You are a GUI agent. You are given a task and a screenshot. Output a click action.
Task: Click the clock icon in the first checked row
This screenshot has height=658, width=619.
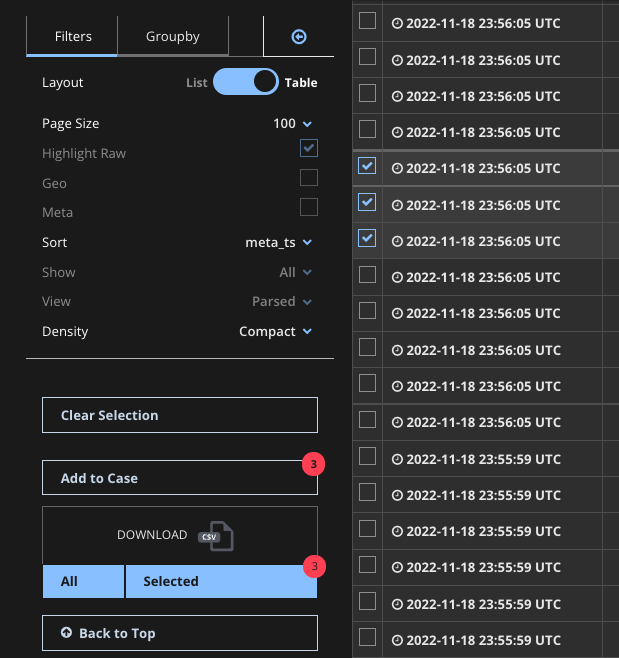click(397, 169)
